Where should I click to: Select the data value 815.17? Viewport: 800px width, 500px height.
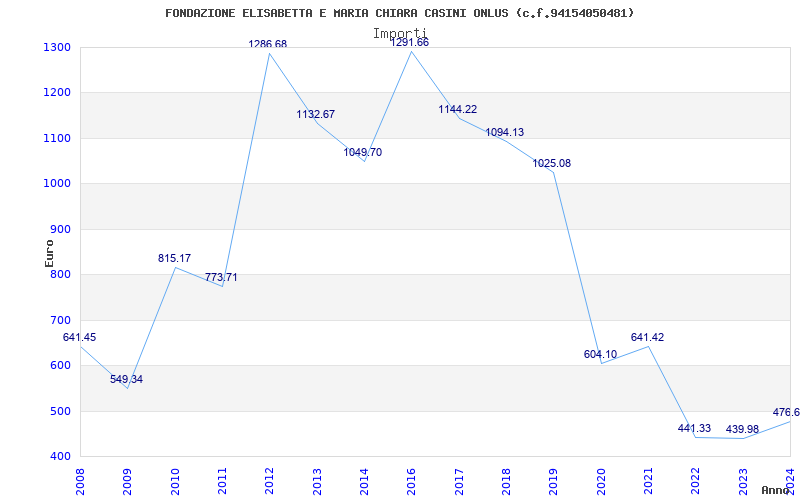[174, 258]
